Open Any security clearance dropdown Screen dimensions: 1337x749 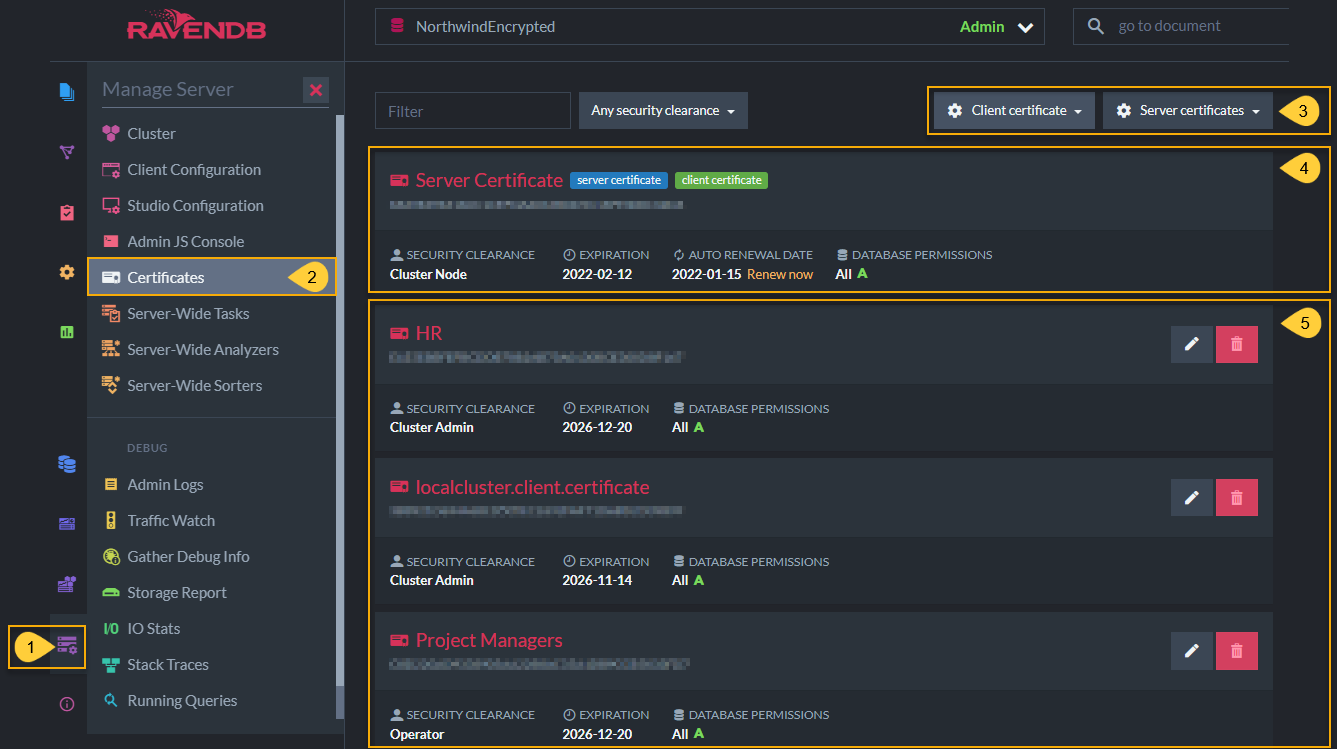coord(663,110)
